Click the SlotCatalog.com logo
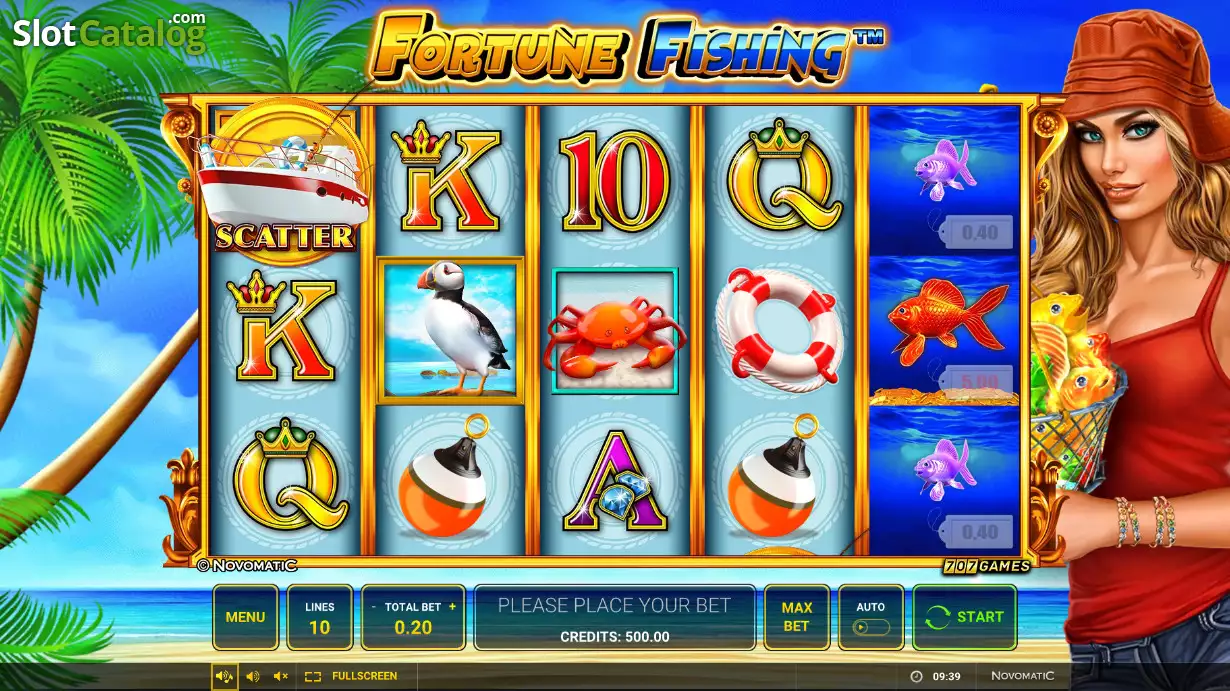The width and height of the screenshot is (1230, 691). coord(109,33)
